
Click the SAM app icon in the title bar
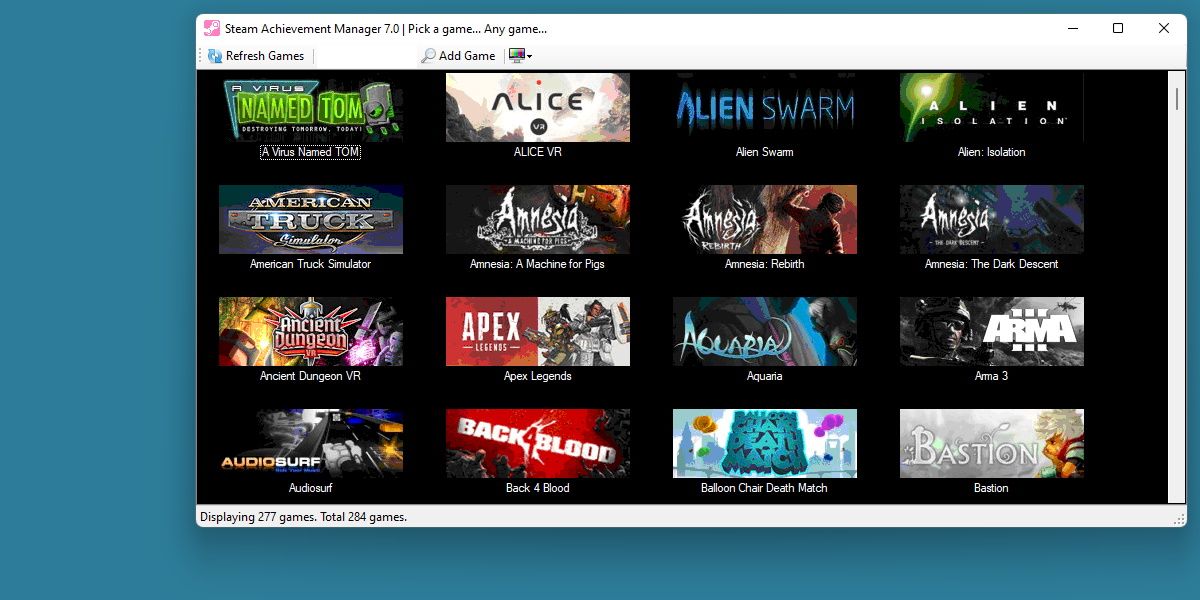[x=210, y=29]
